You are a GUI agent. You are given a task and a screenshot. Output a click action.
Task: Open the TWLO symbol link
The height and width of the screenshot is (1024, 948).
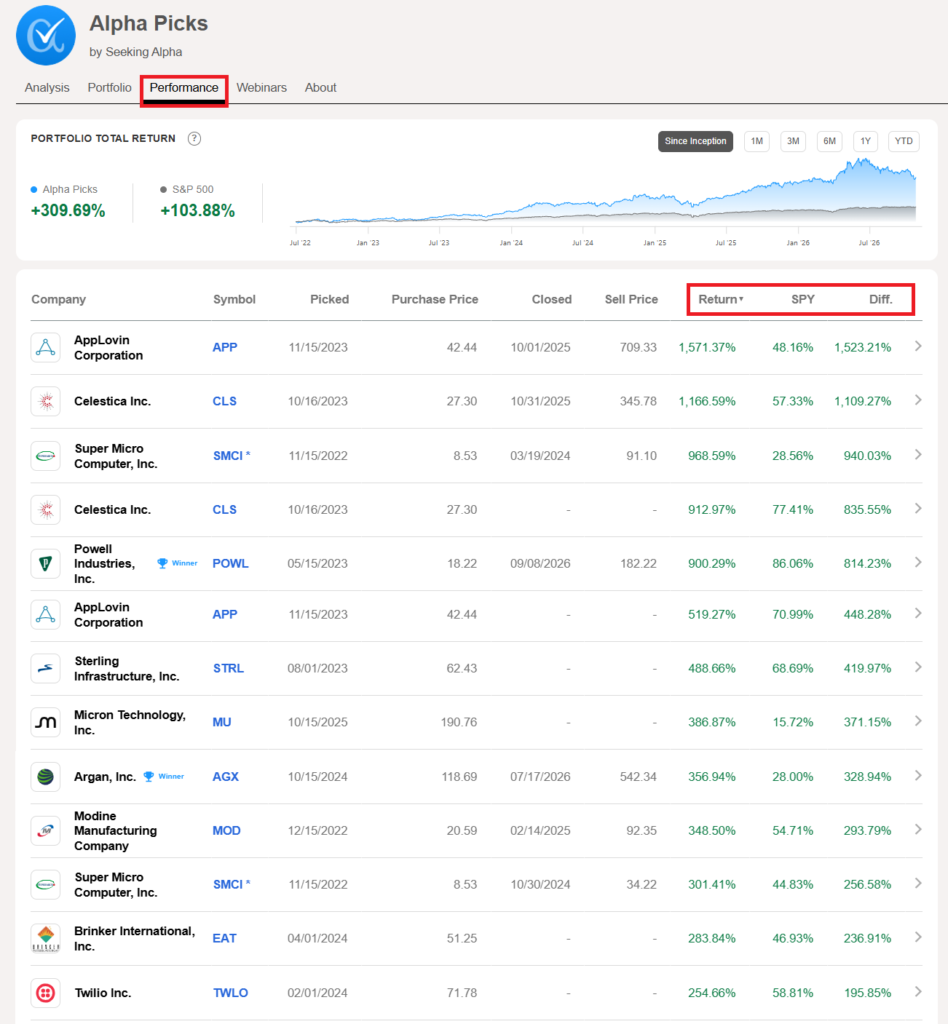point(230,993)
